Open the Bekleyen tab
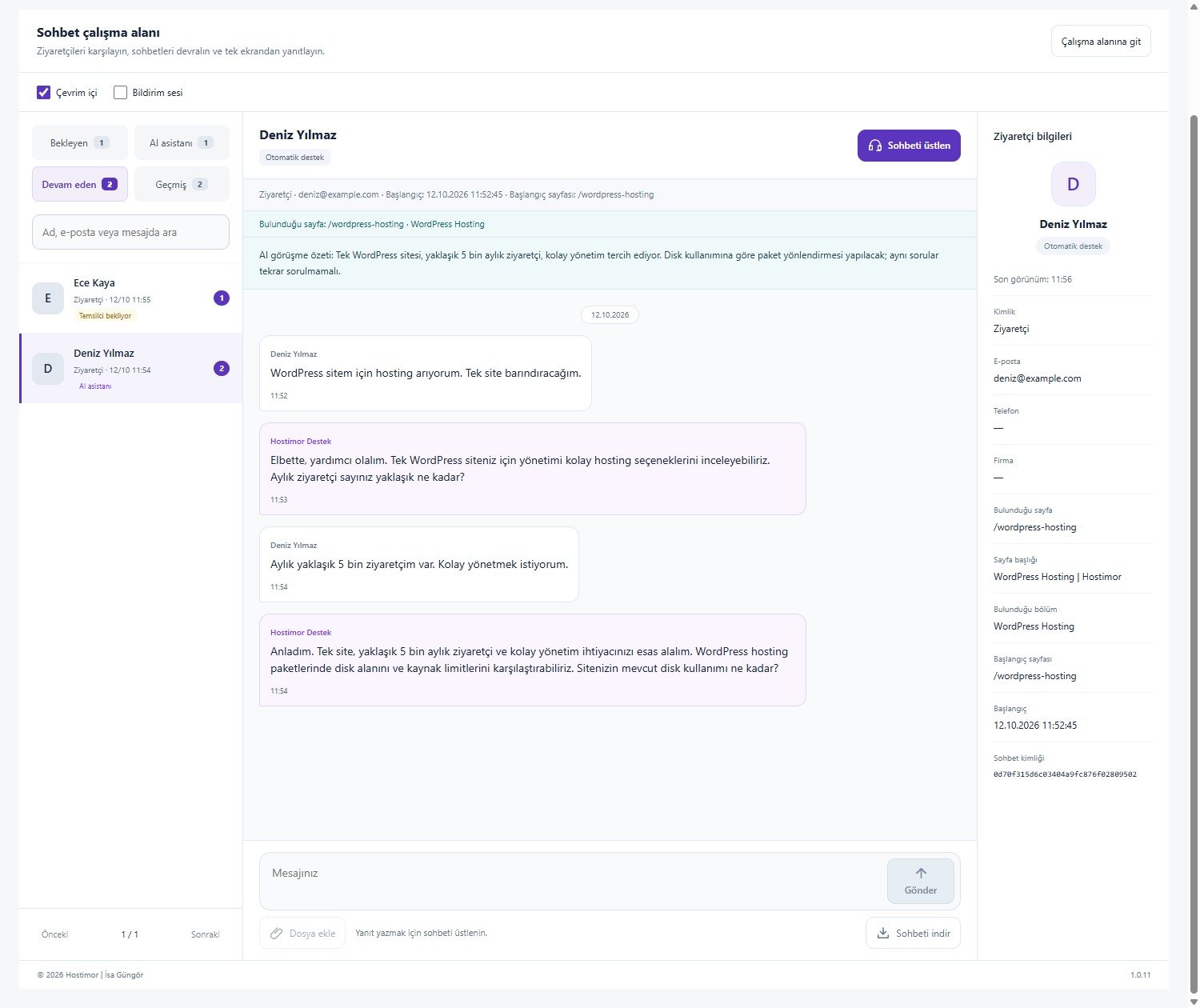The height and width of the screenshot is (1008, 1200). (80, 142)
